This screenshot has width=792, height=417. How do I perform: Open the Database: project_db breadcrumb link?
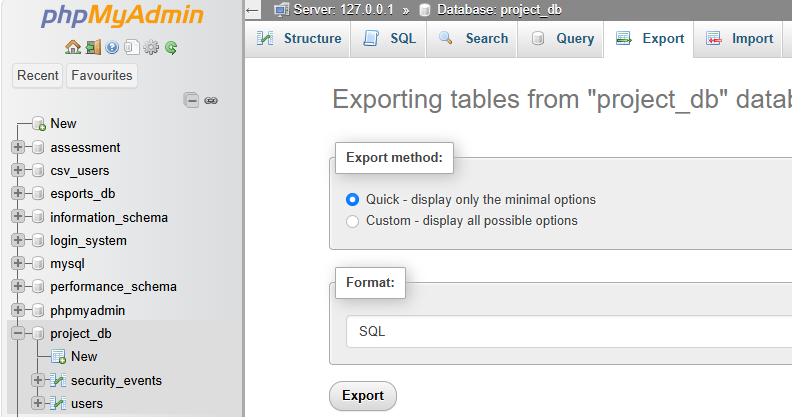tap(499, 10)
